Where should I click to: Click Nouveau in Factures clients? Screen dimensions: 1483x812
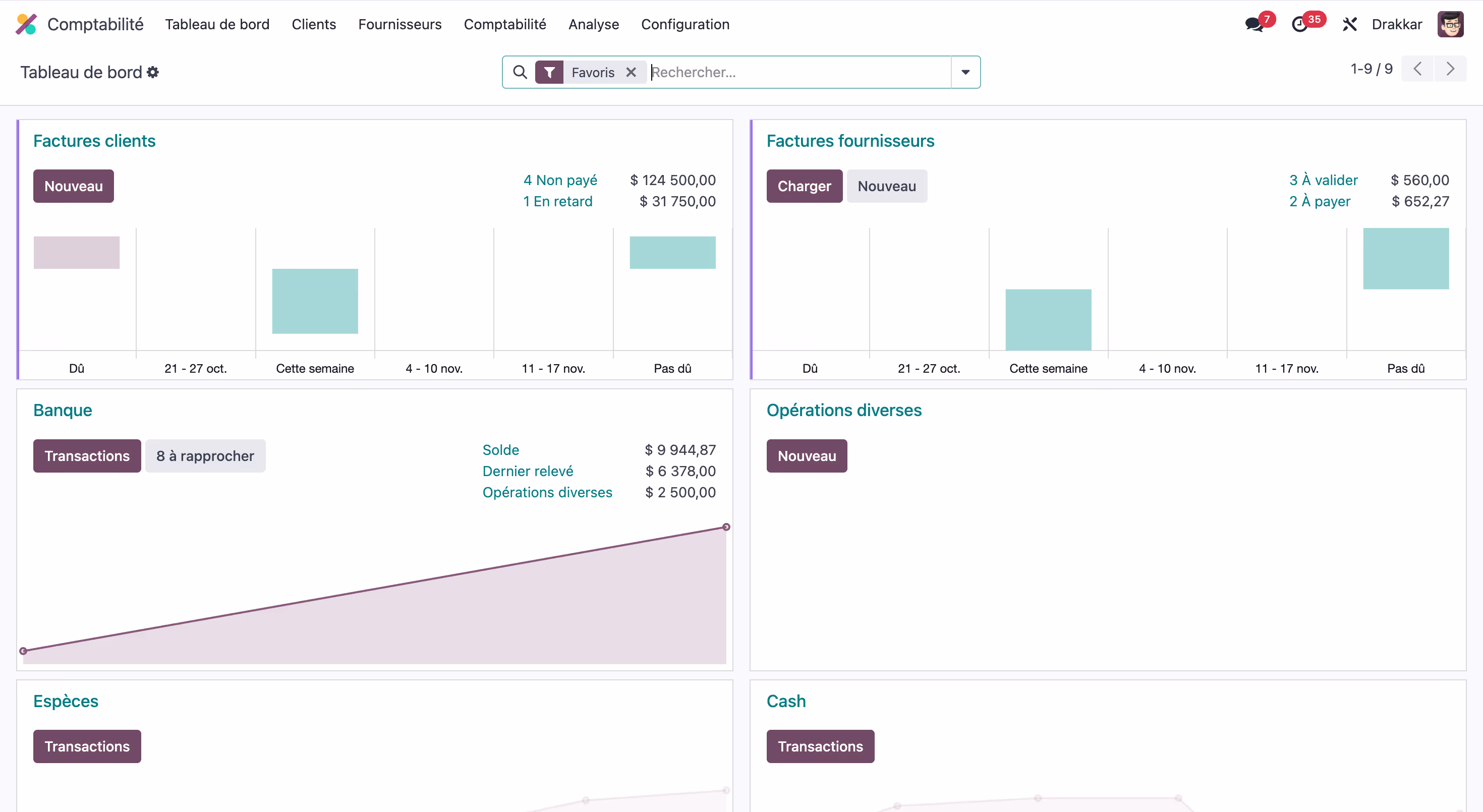pos(73,186)
